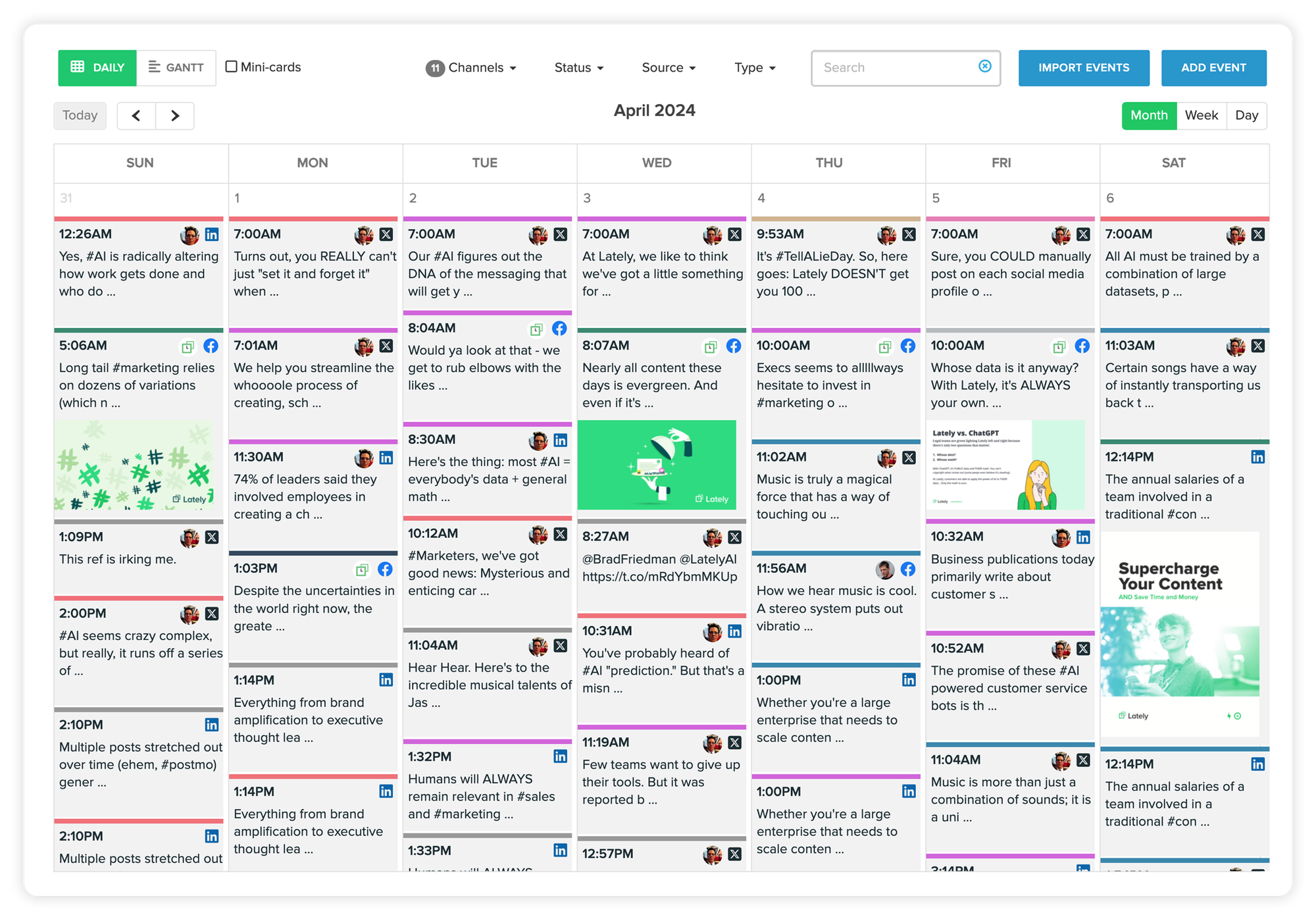Go to the previous month with left arrow

[136, 116]
